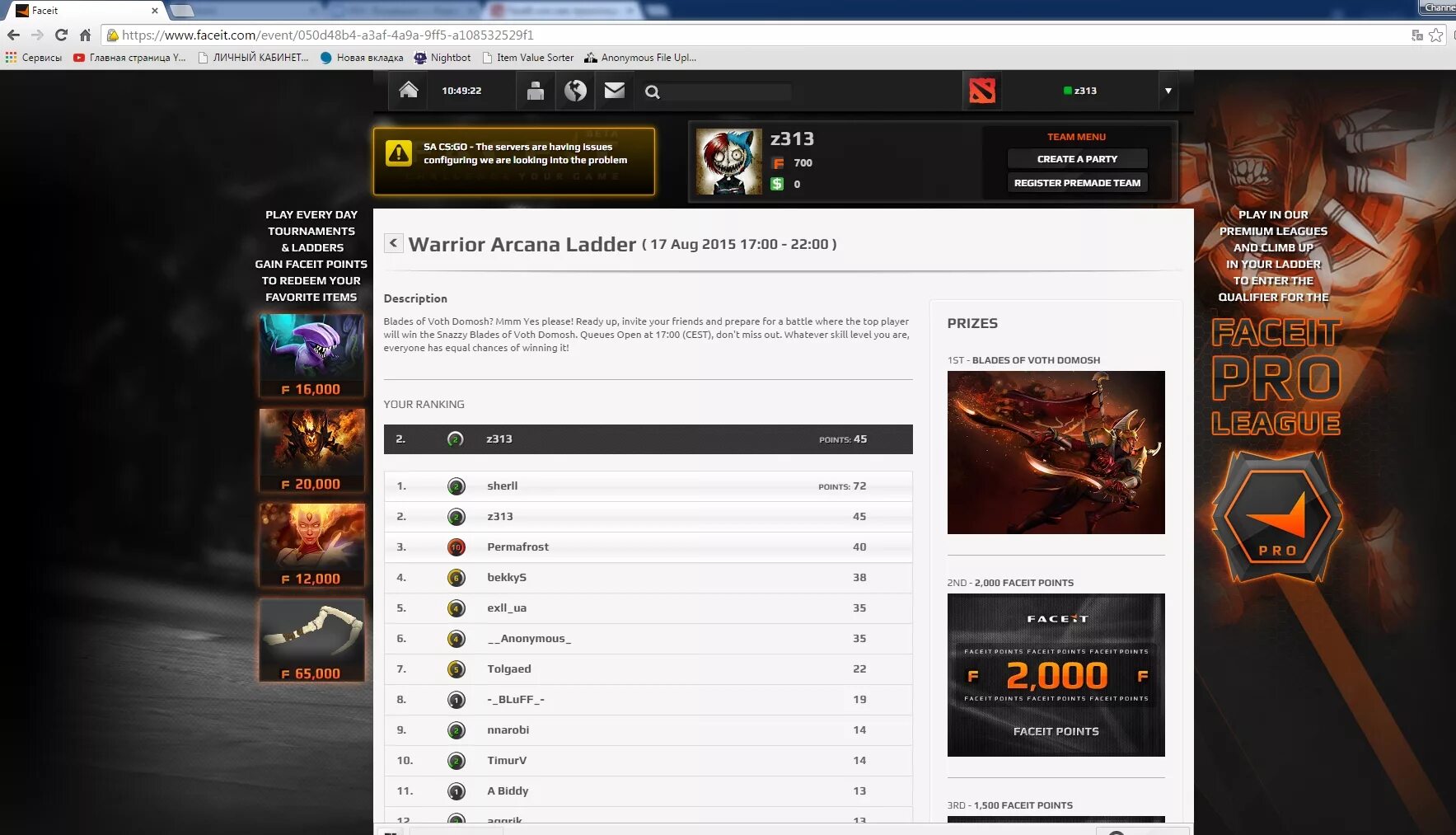Image resolution: width=1456 pixels, height=835 pixels.
Task: Go back with the ladder back arrow
Action: coord(393,243)
